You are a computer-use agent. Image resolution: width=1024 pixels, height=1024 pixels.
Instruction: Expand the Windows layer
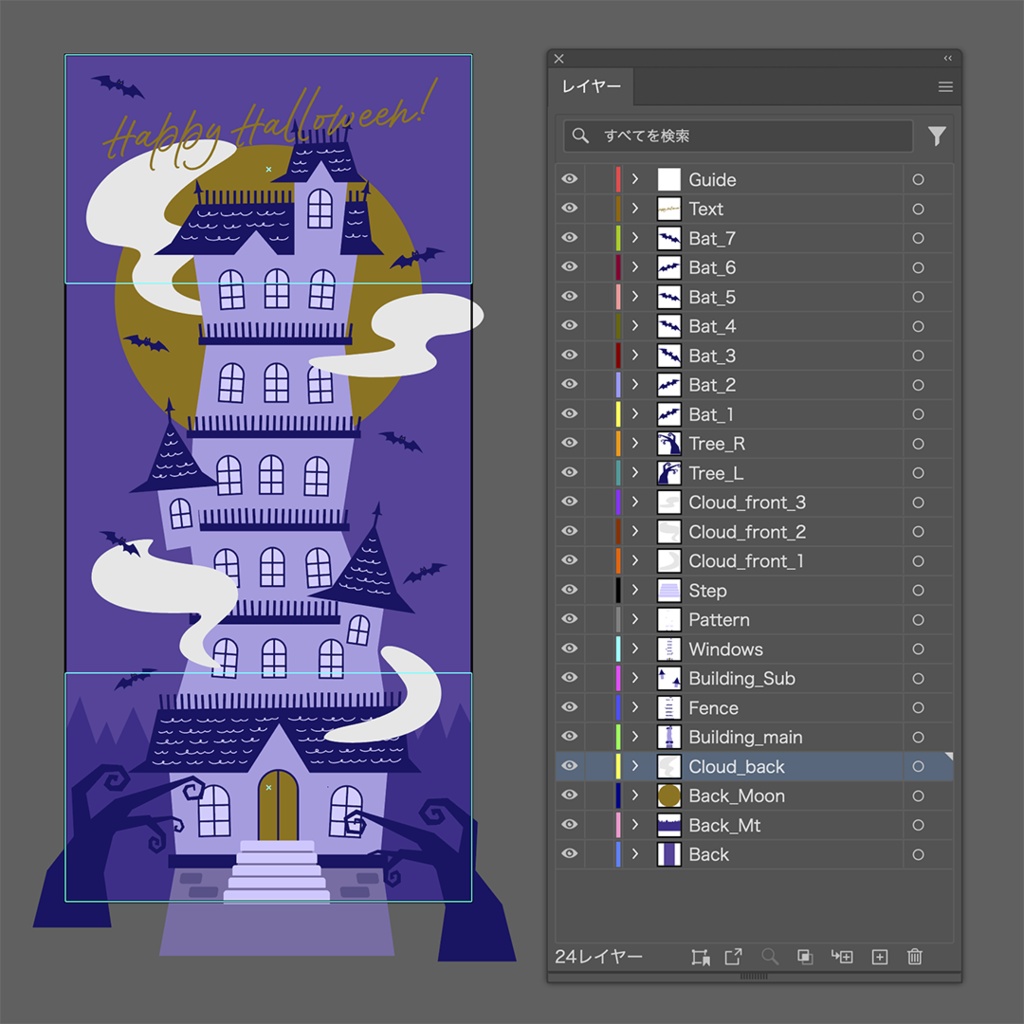click(635, 648)
